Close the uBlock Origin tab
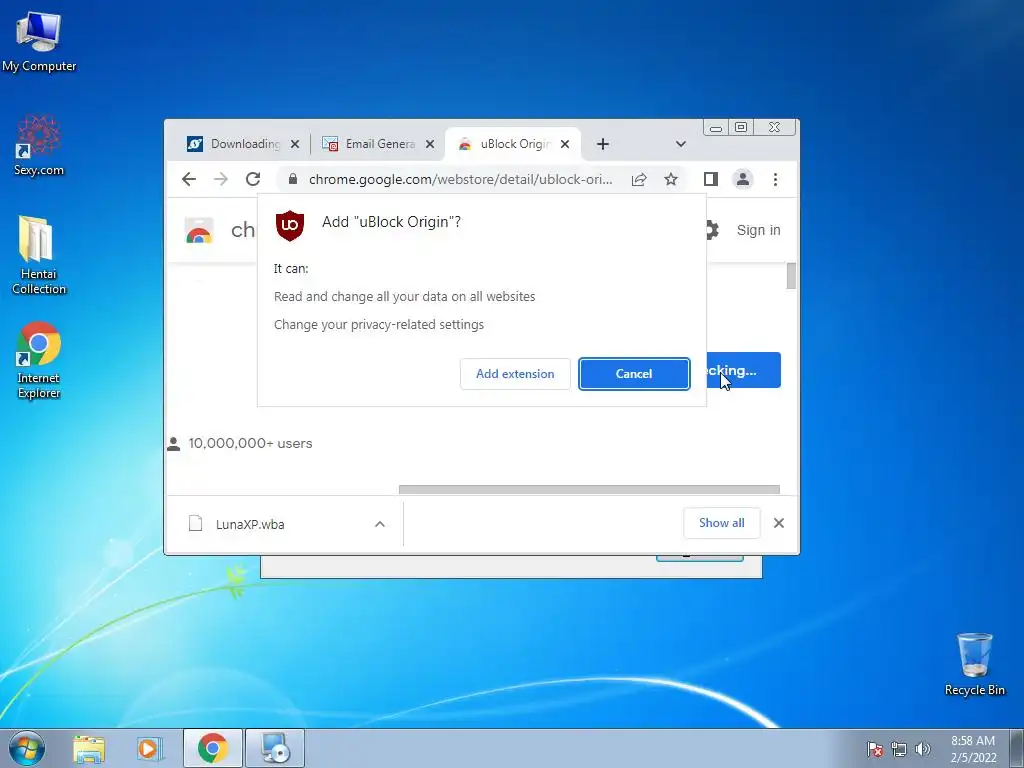 click(565, 144)
